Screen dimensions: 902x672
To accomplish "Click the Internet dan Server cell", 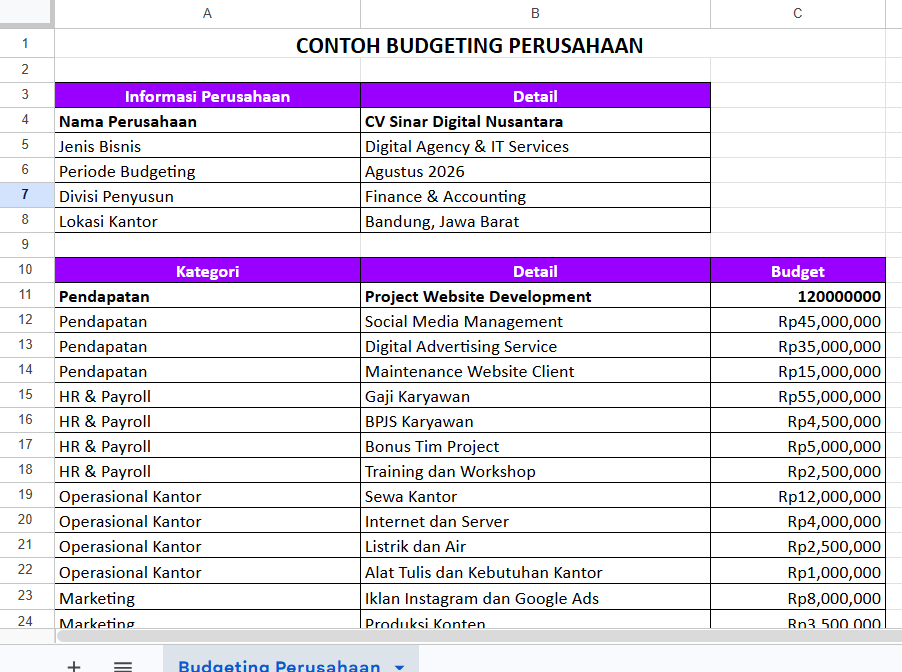I will tap(536, 521).
